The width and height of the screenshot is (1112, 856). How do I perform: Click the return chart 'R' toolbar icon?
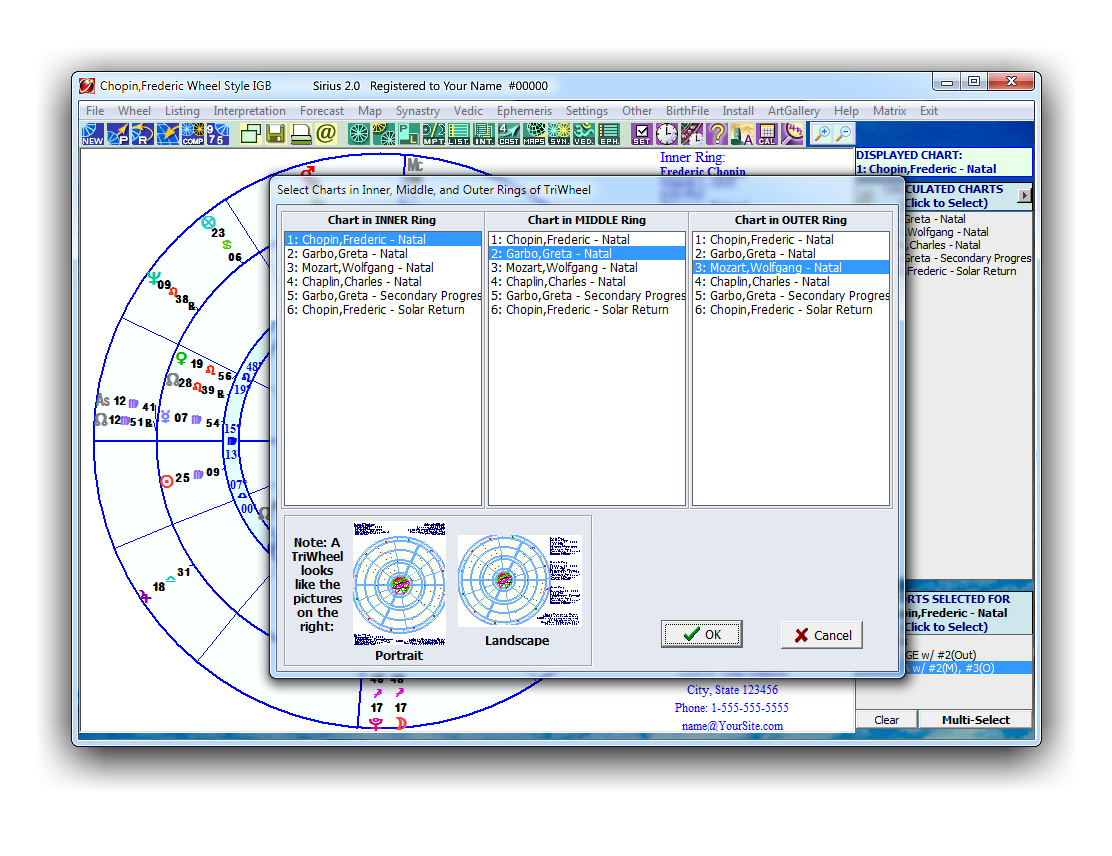(x=143, y=133)
